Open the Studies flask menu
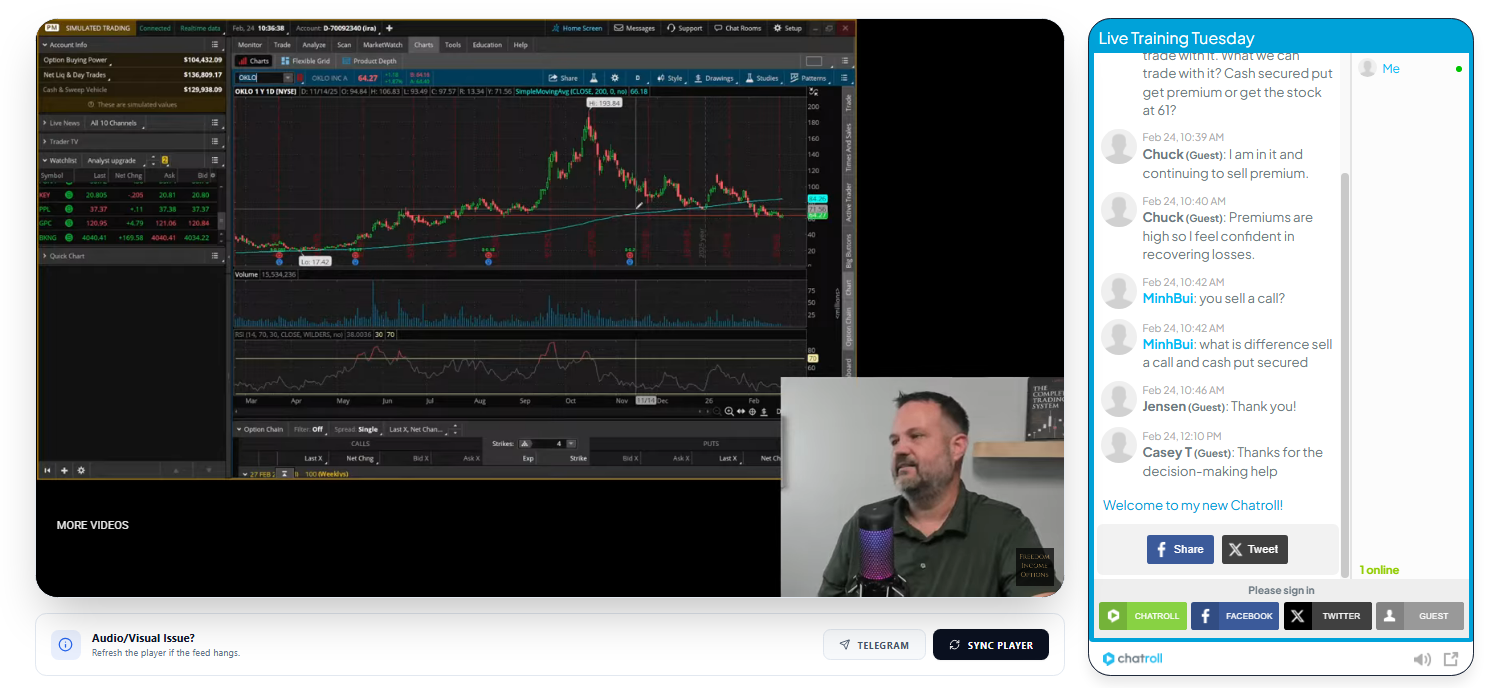 [760, 78]
